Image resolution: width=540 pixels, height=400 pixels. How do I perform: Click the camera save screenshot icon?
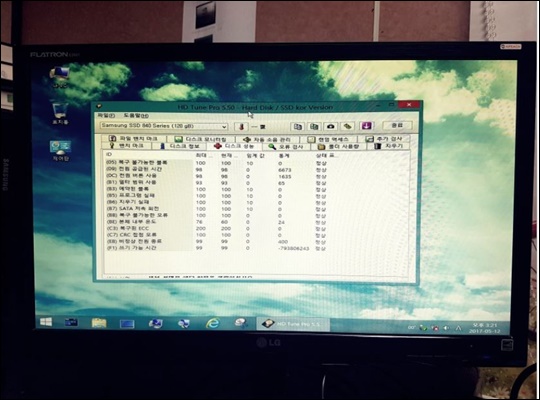pos(331,126)
